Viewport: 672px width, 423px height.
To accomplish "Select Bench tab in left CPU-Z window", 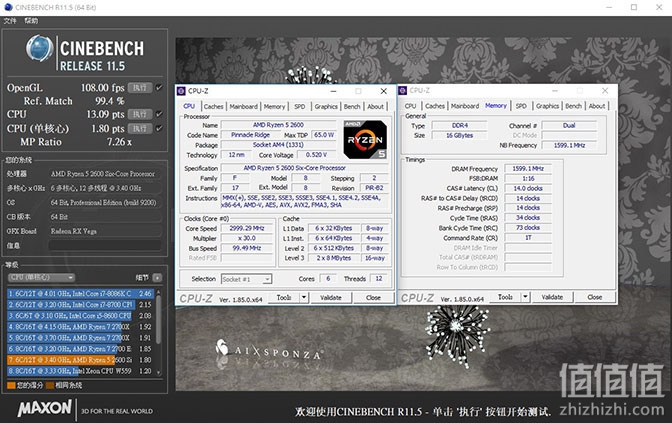I will (352, 106).
